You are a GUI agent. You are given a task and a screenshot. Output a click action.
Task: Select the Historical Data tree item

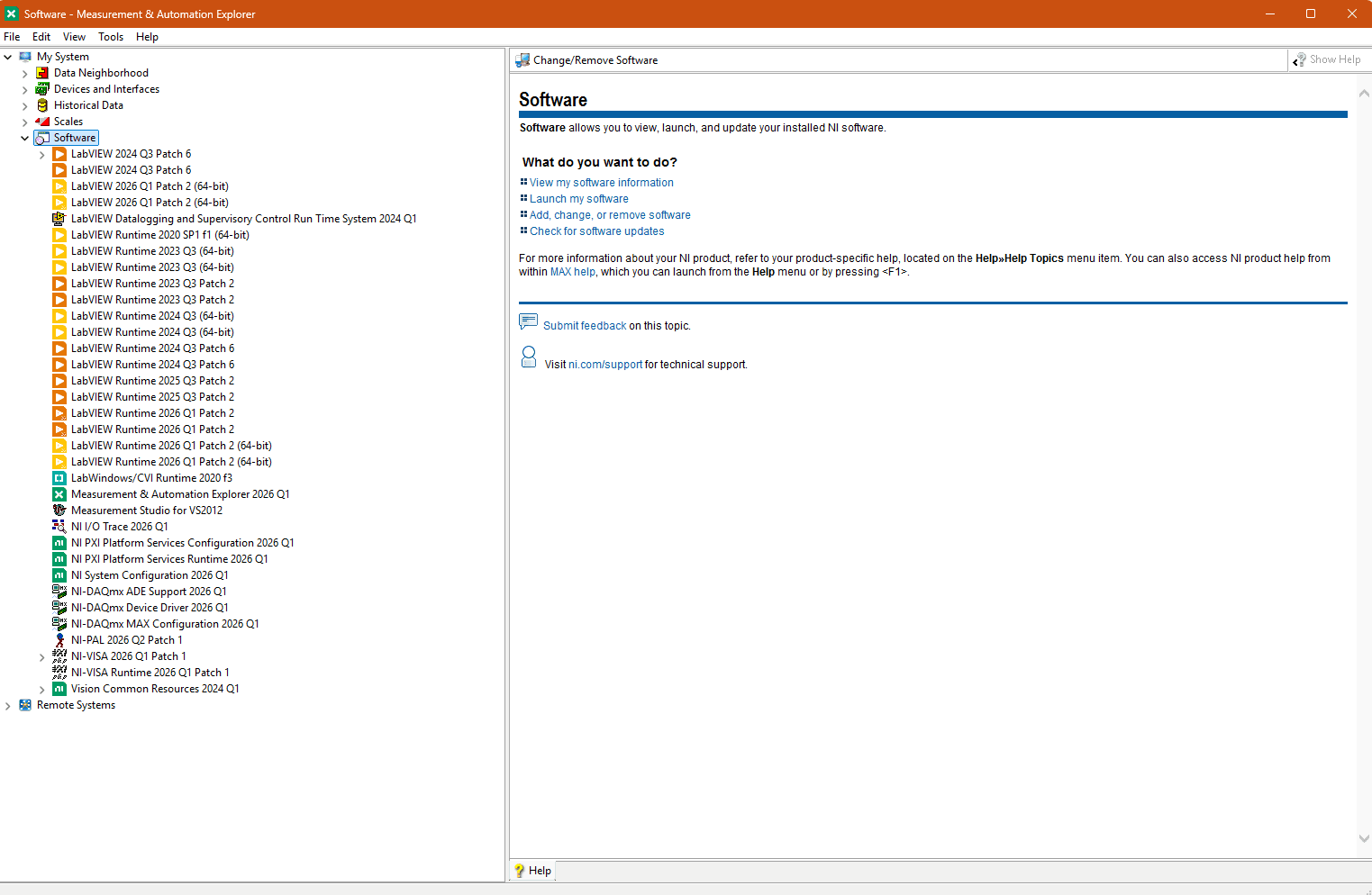(88, 105)
